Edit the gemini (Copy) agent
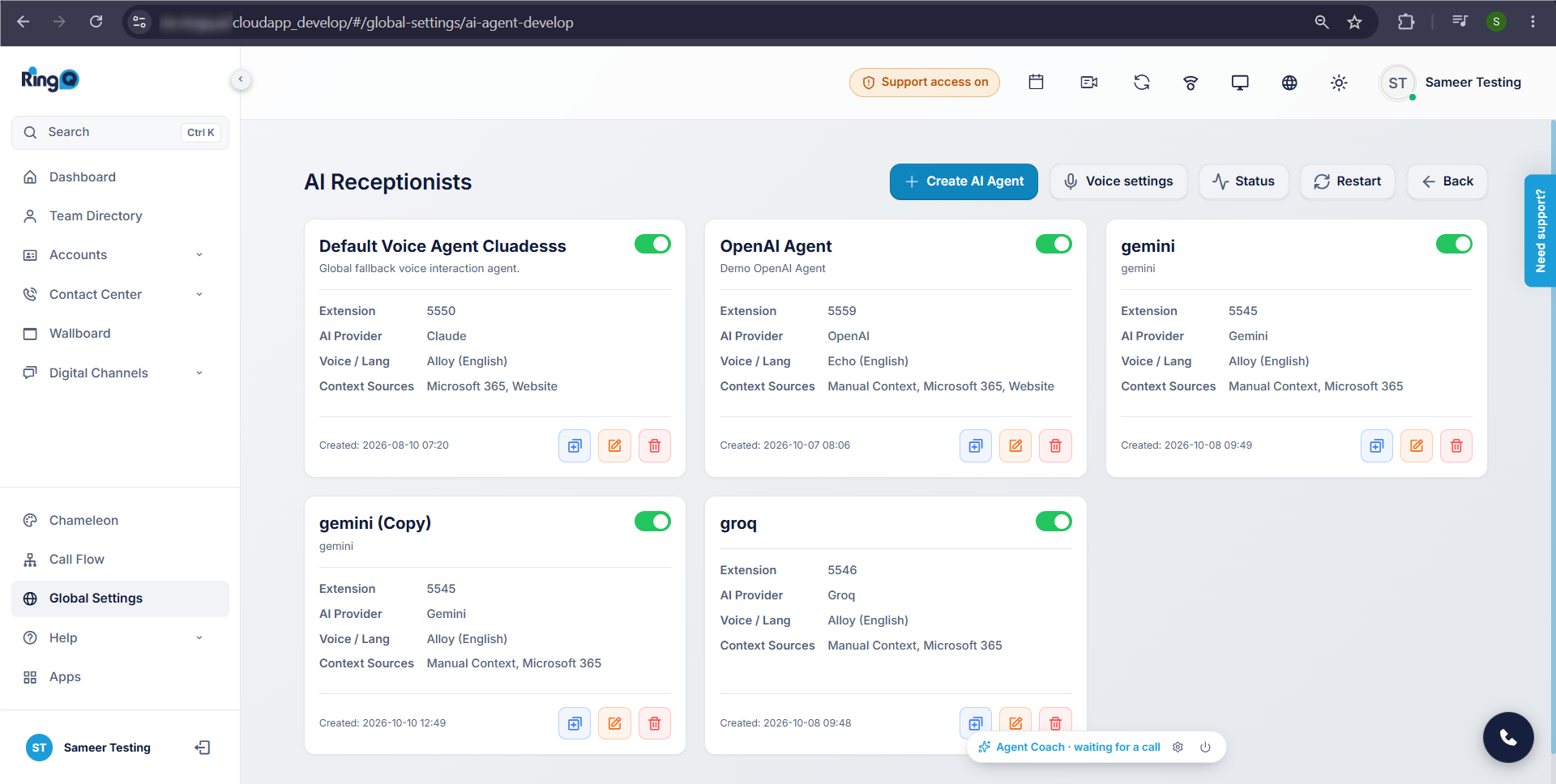The width and height of the screenshot is (1556, 784). [x=614, y=723]
